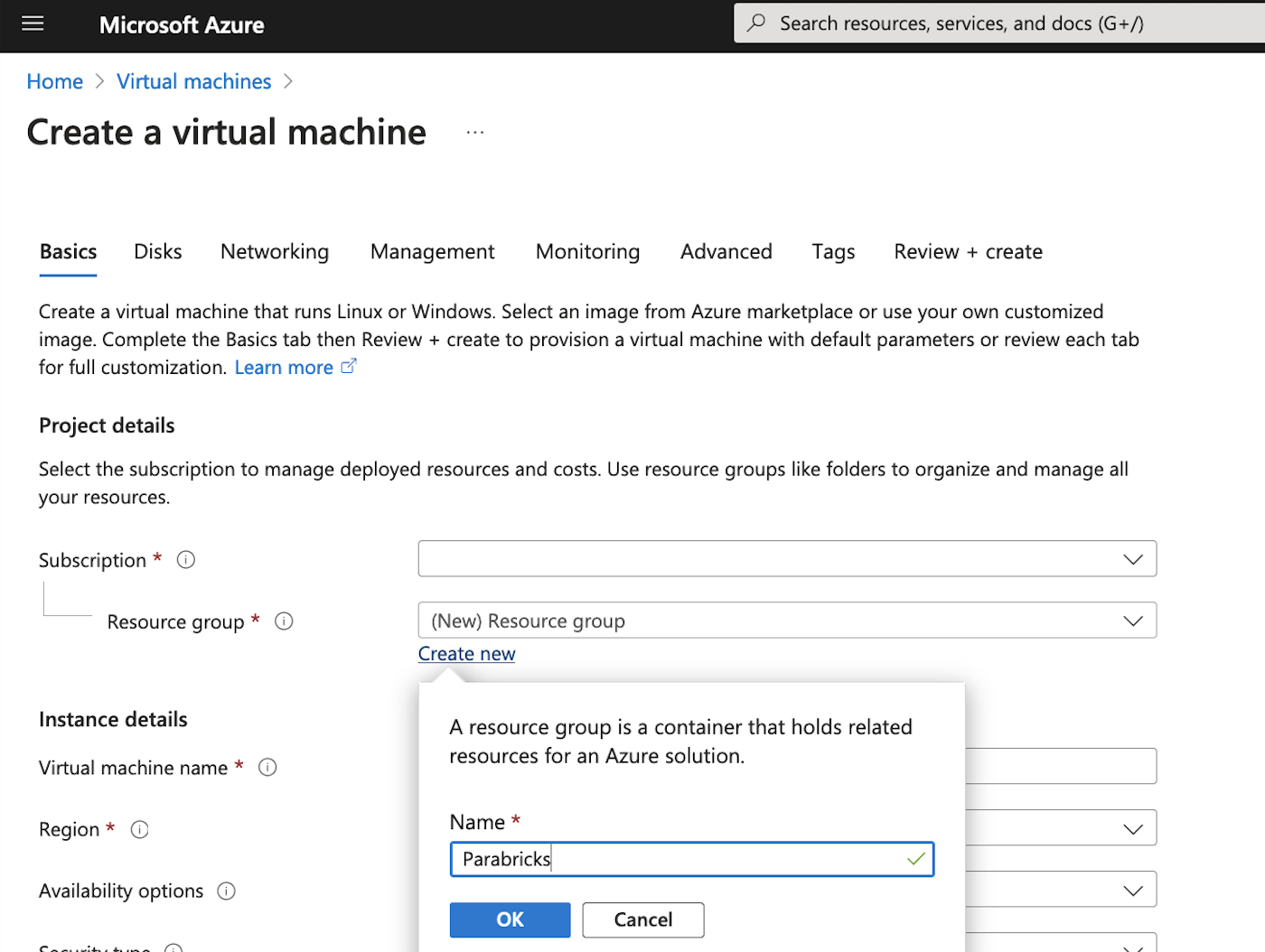Click the Virtual machine name info icon
The width and height of the screenshot is (1265, 952).
coord(267,768)
